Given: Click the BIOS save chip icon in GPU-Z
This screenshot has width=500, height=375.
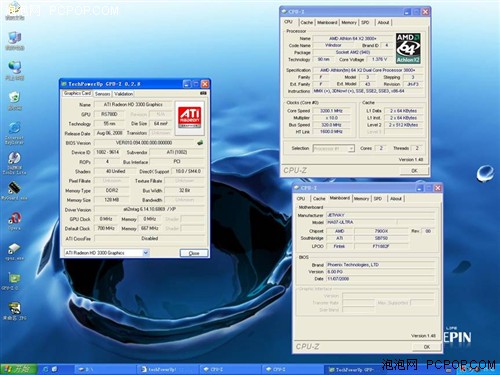Looking at the screenshot, I should coord(200,143).
